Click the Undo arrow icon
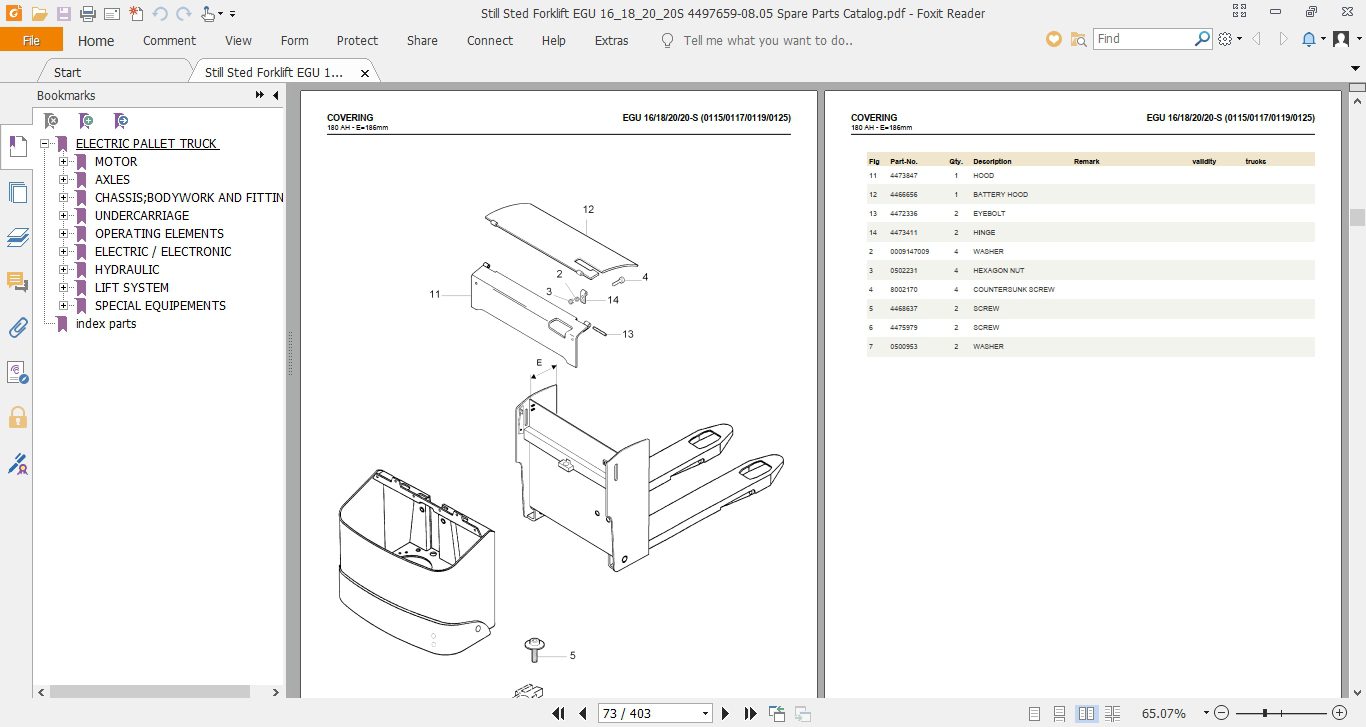 (x=160, y=14)
